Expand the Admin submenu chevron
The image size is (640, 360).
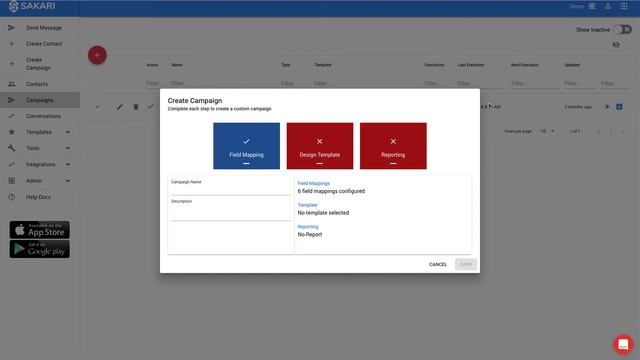point(68,180)
